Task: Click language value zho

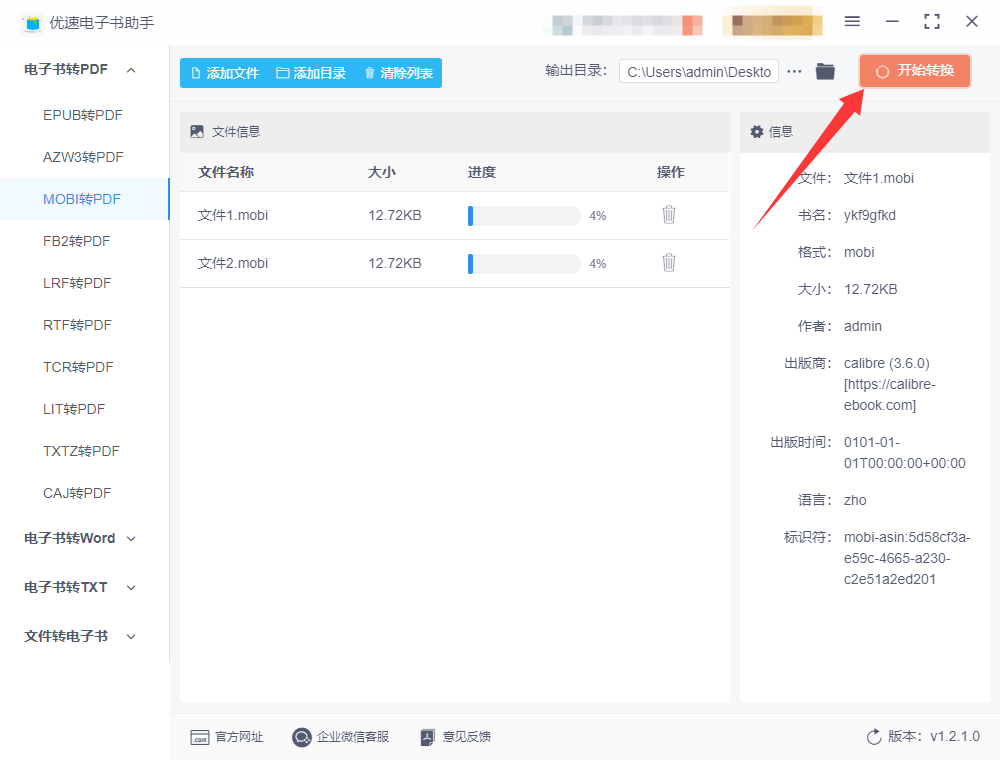Action: point(855,501)
